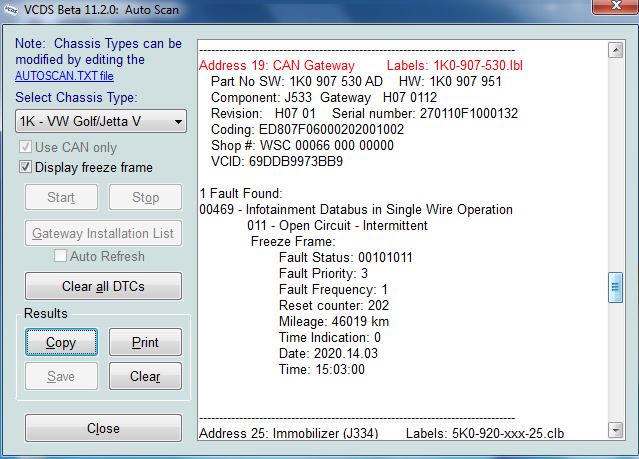Click the Save results button
The width and height of the screenshot is (639, 459).
[61, 376]
